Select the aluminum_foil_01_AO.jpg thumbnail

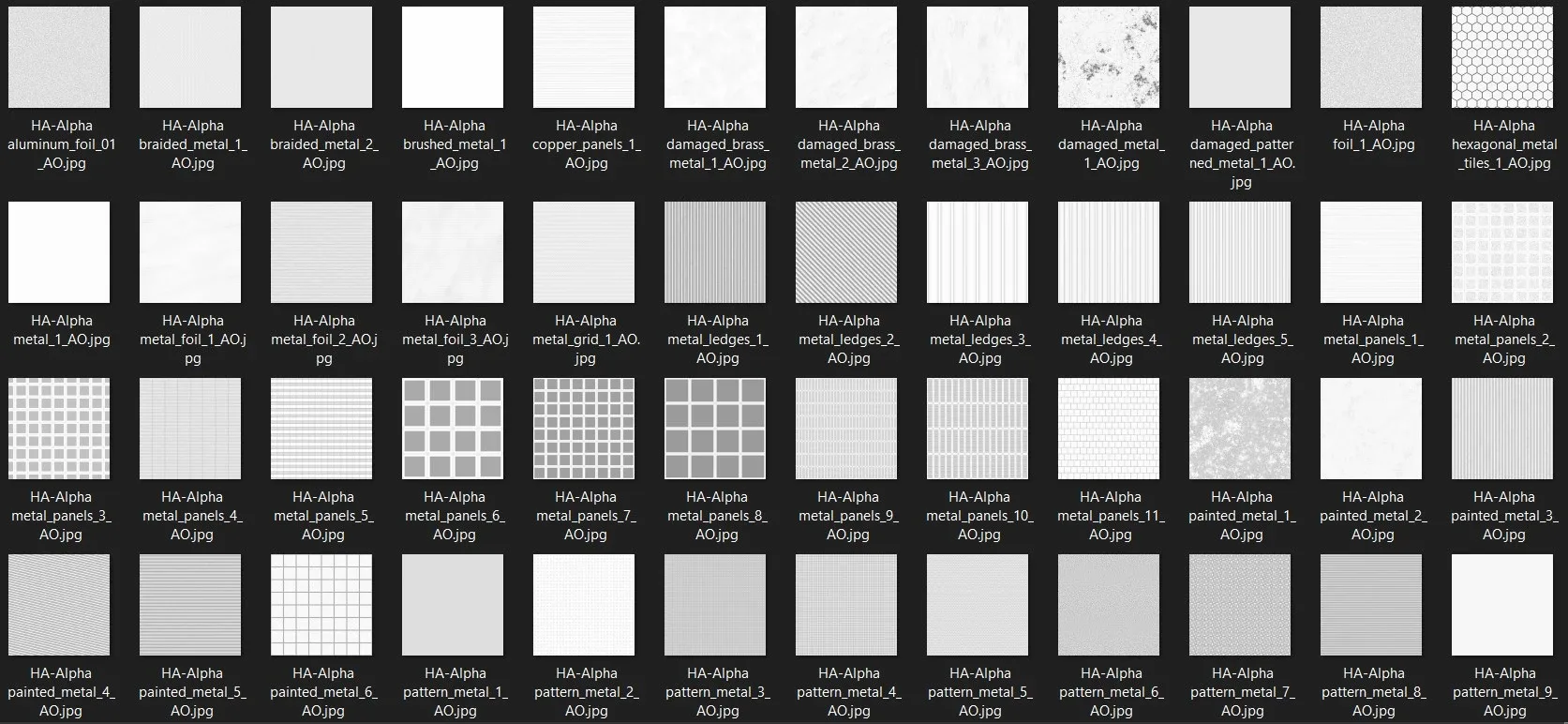click(59, 57)
